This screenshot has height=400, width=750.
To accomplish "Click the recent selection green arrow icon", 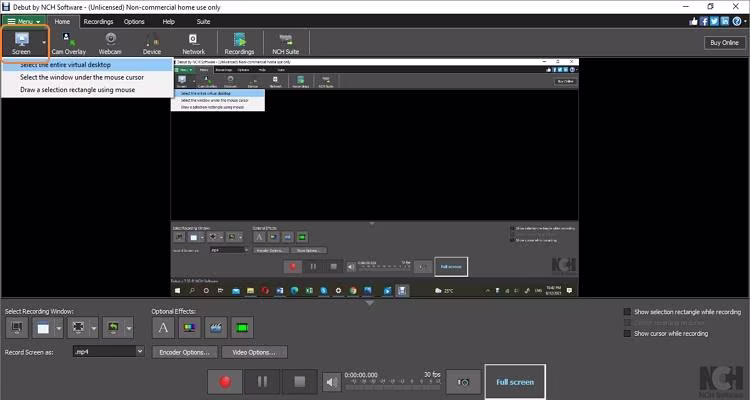I will tap(113, 328).
